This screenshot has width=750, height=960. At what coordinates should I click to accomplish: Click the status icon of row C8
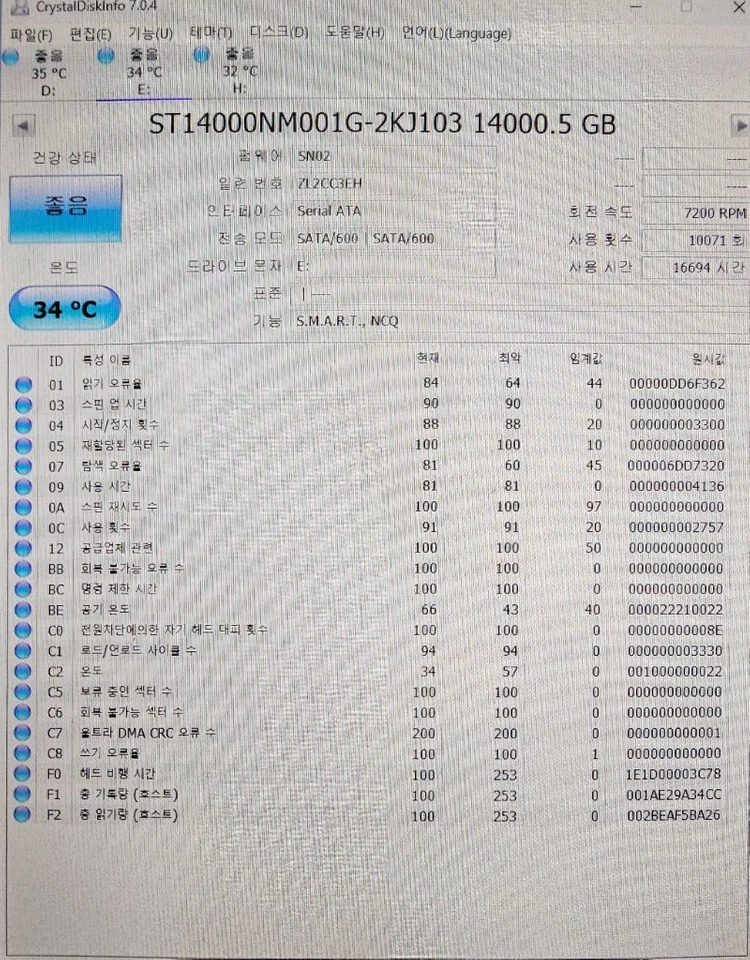pyautogui.click(x=23, y=754)
